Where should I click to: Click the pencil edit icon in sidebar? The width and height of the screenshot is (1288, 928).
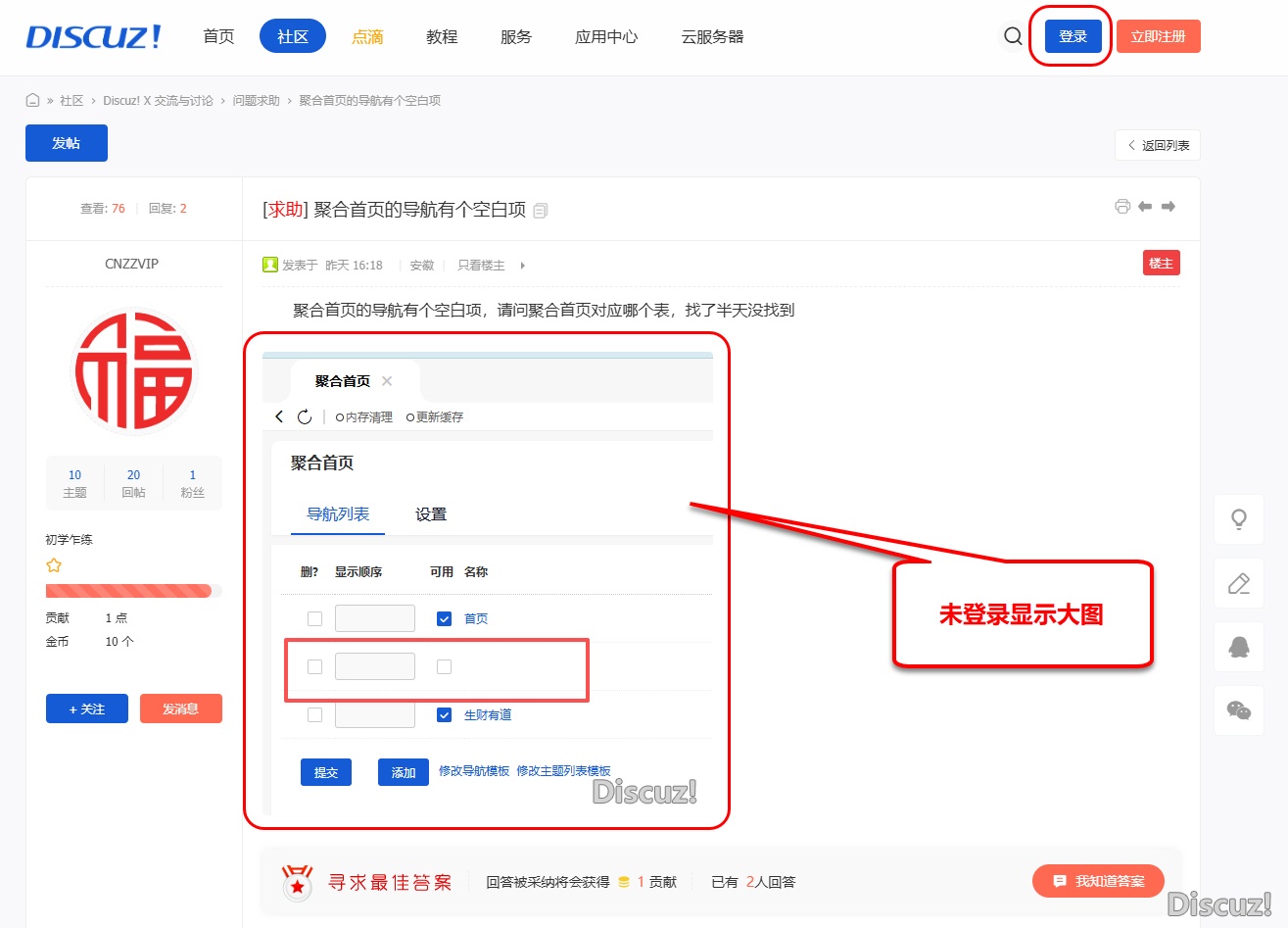coord(1238,584)
